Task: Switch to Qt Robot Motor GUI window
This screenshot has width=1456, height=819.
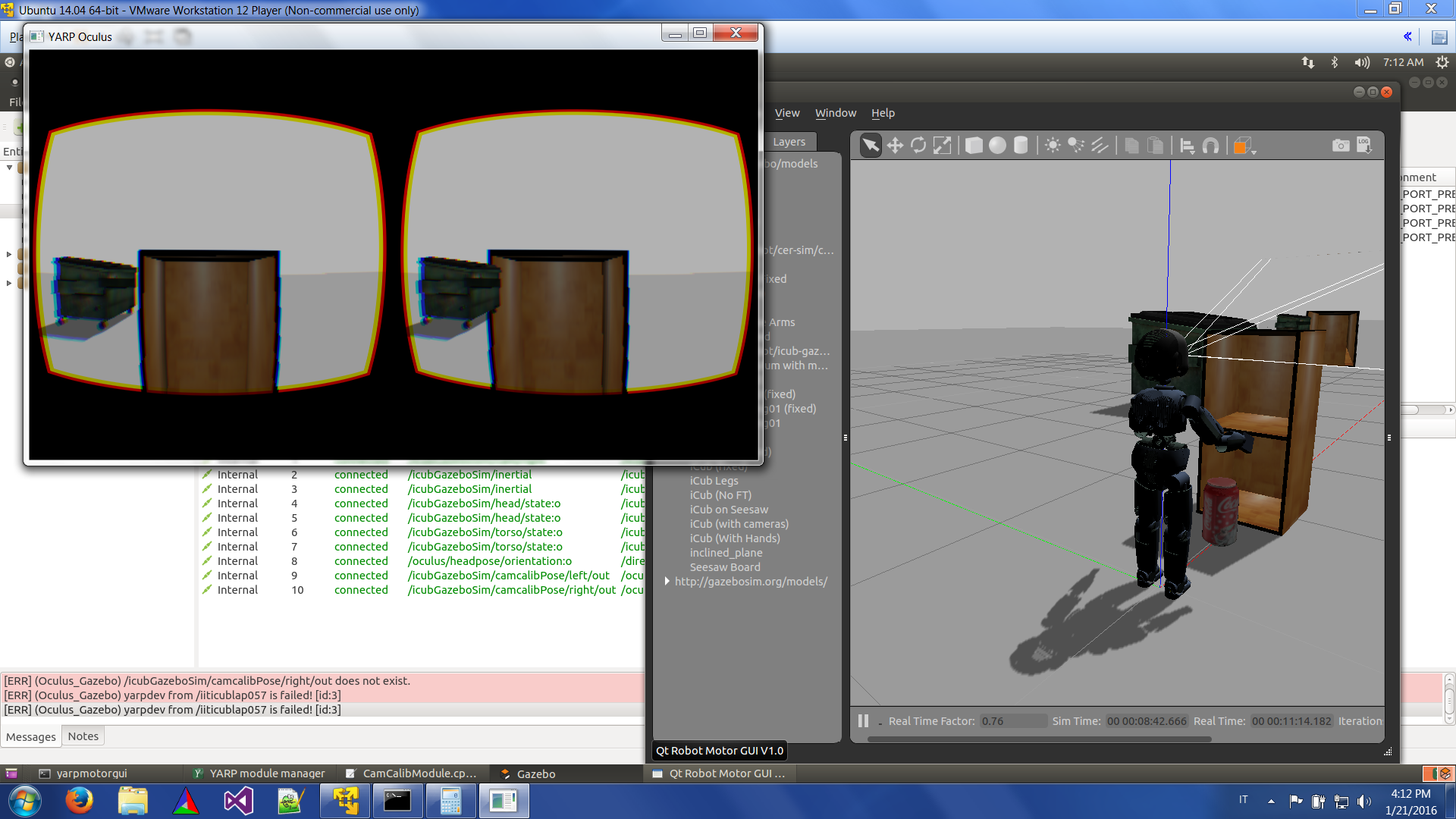Action: click(x=719, y=773)
